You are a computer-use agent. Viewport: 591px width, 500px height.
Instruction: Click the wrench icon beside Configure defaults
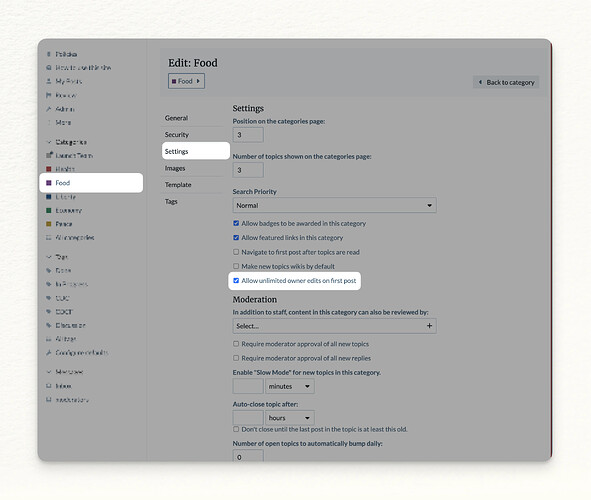(49, 353)
